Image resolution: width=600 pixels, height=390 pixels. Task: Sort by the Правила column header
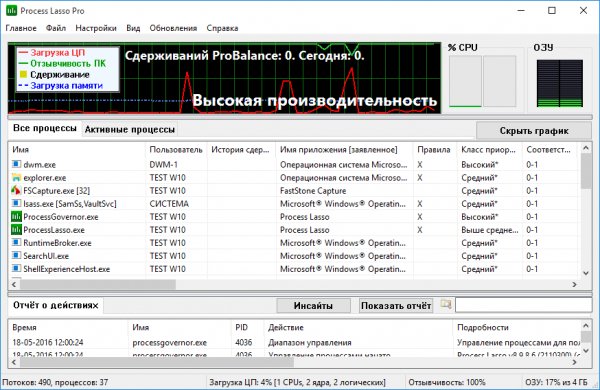[x=435, y=150]
